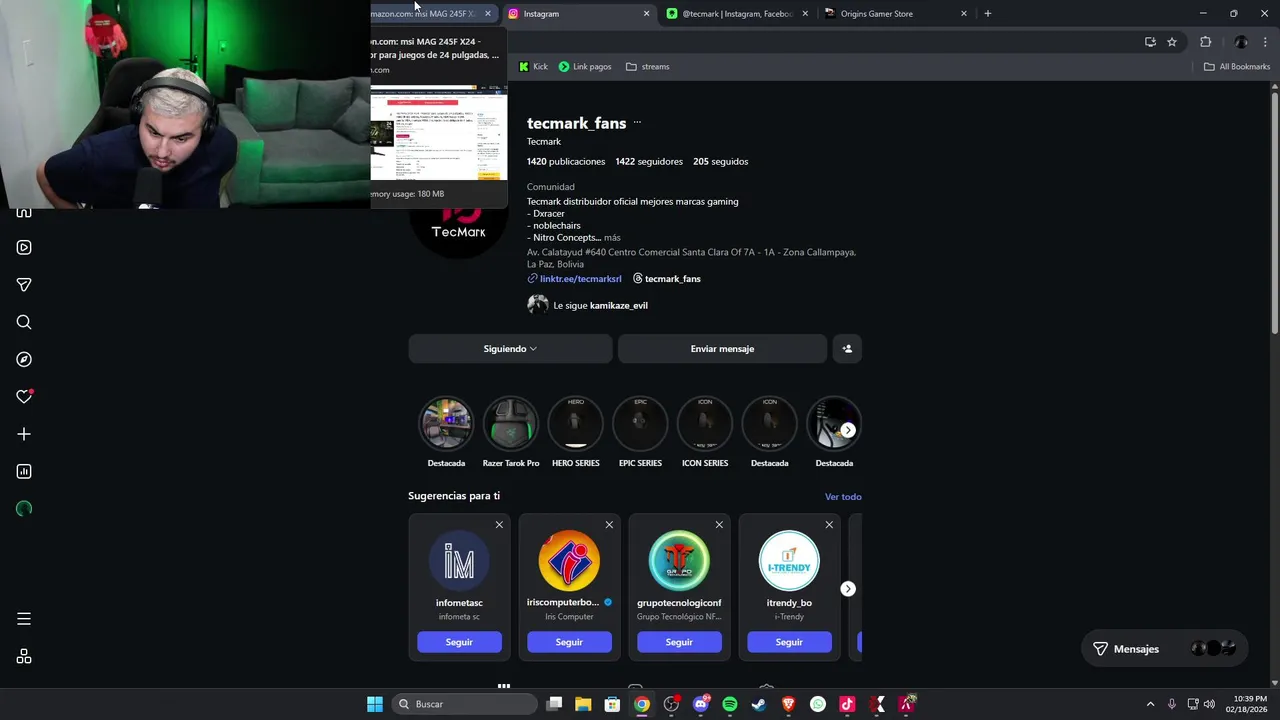This screenshot has width=1280, height=720.
Task: Follow grupotecnologiconf with Seguir button
Action: [x=679, y=642]
